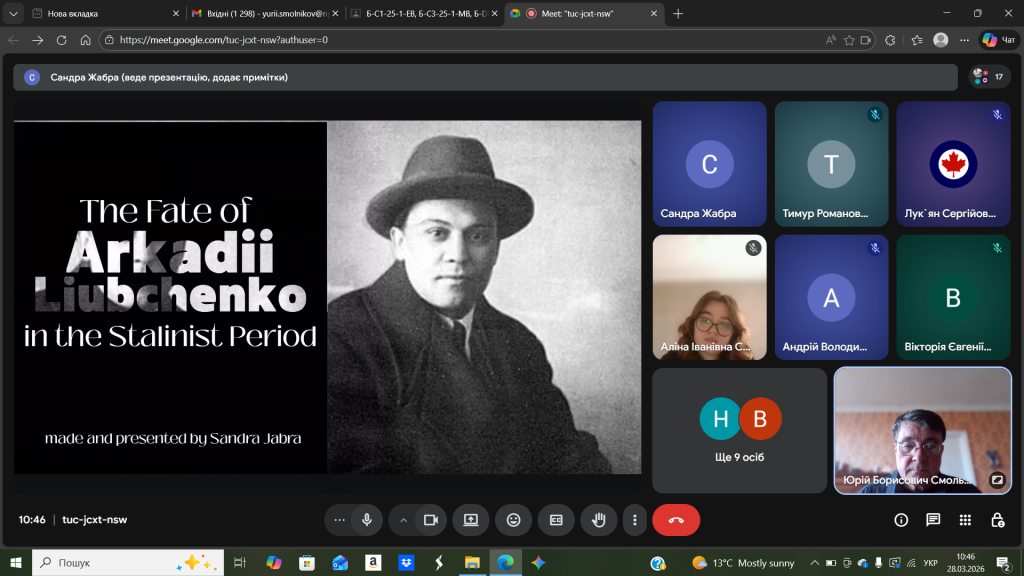Click the 'Ще 9 осіб' tile
The height and width of the screenshot is (576, 1024).
(740, 430)
